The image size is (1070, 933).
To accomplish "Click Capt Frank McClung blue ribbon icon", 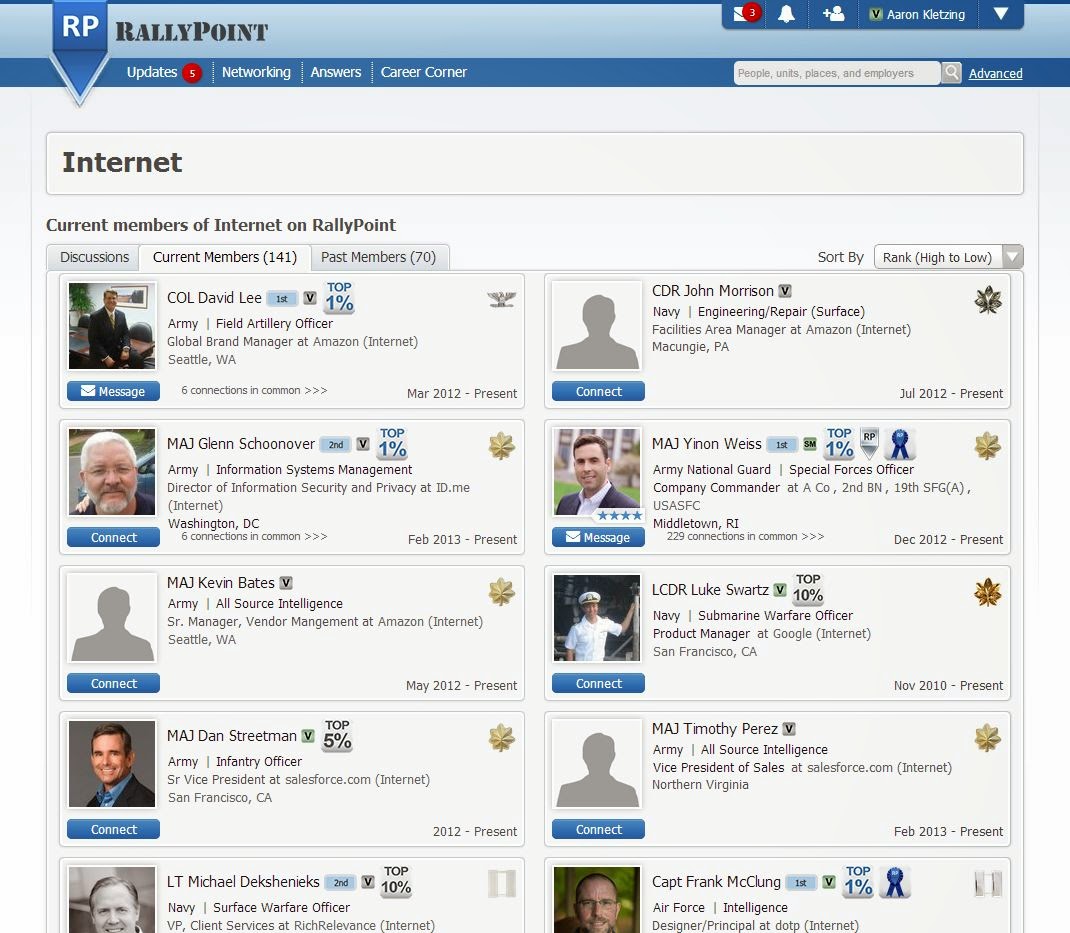I will 895,882.
